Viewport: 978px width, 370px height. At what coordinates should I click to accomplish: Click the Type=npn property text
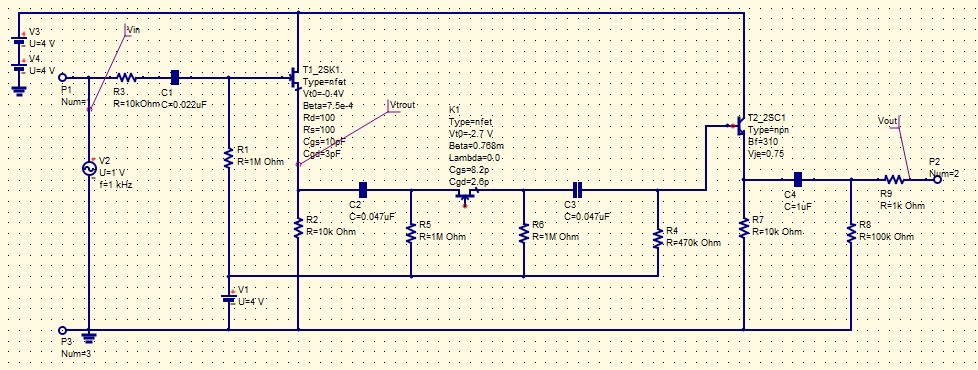[769, 130]
